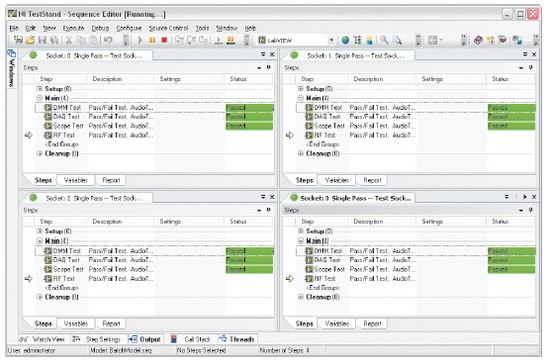
Task: Click the Paste toolbar icon
Action: (x=93, y=40)
